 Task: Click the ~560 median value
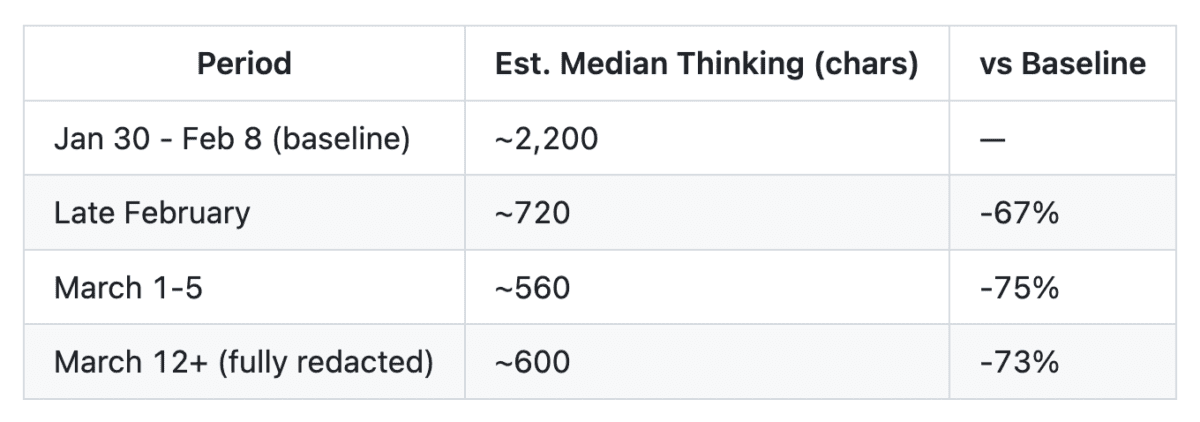coord(532,288)
